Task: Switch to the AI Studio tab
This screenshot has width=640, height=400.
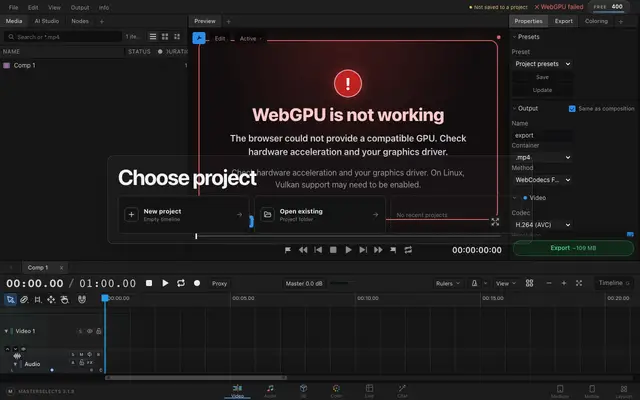Action: 47,21
